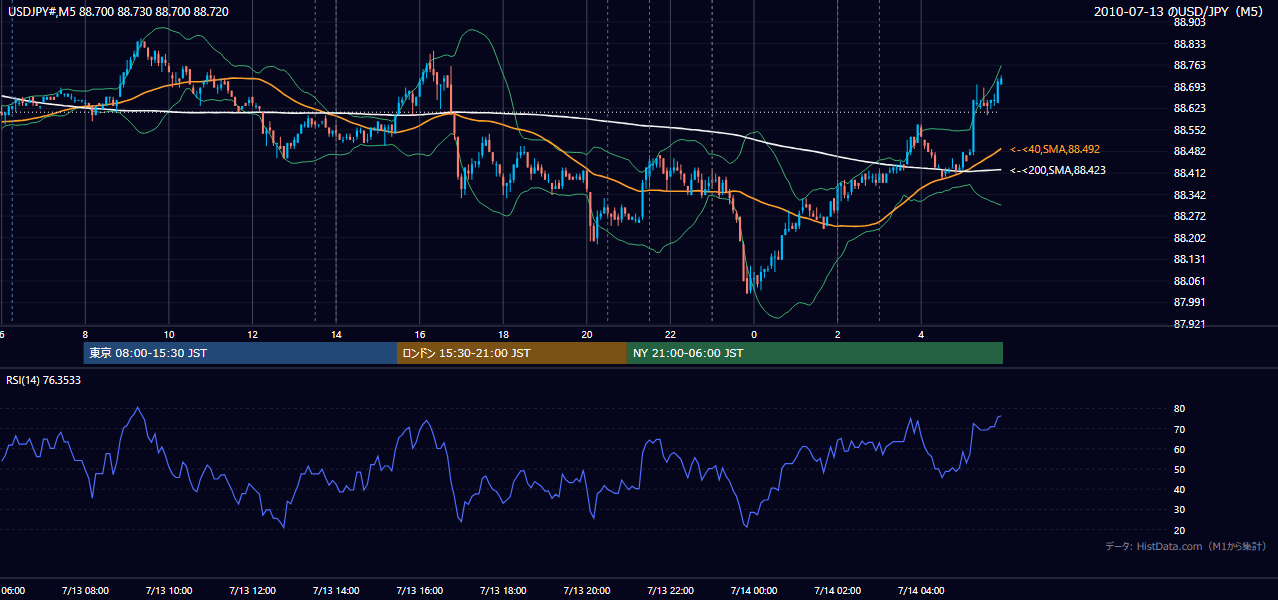The image size is (1278, 600).
Task: Click the 7/14 02:00 bottom time label
Action: 837,591
